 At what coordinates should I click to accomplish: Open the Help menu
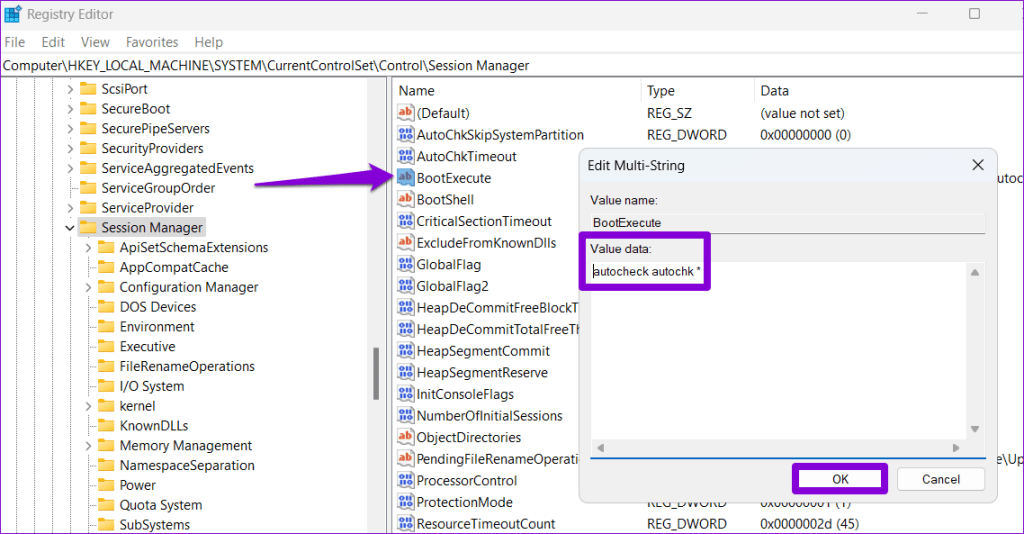(x=208, y=42)
